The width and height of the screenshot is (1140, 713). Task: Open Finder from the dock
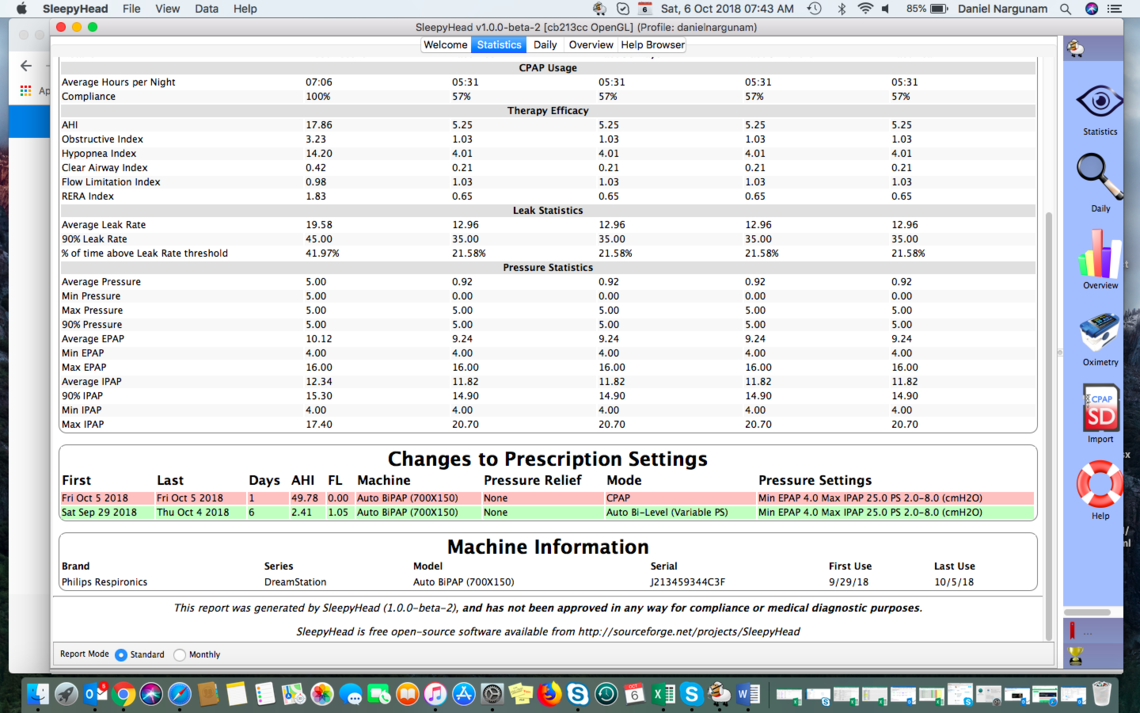(38, 694)
